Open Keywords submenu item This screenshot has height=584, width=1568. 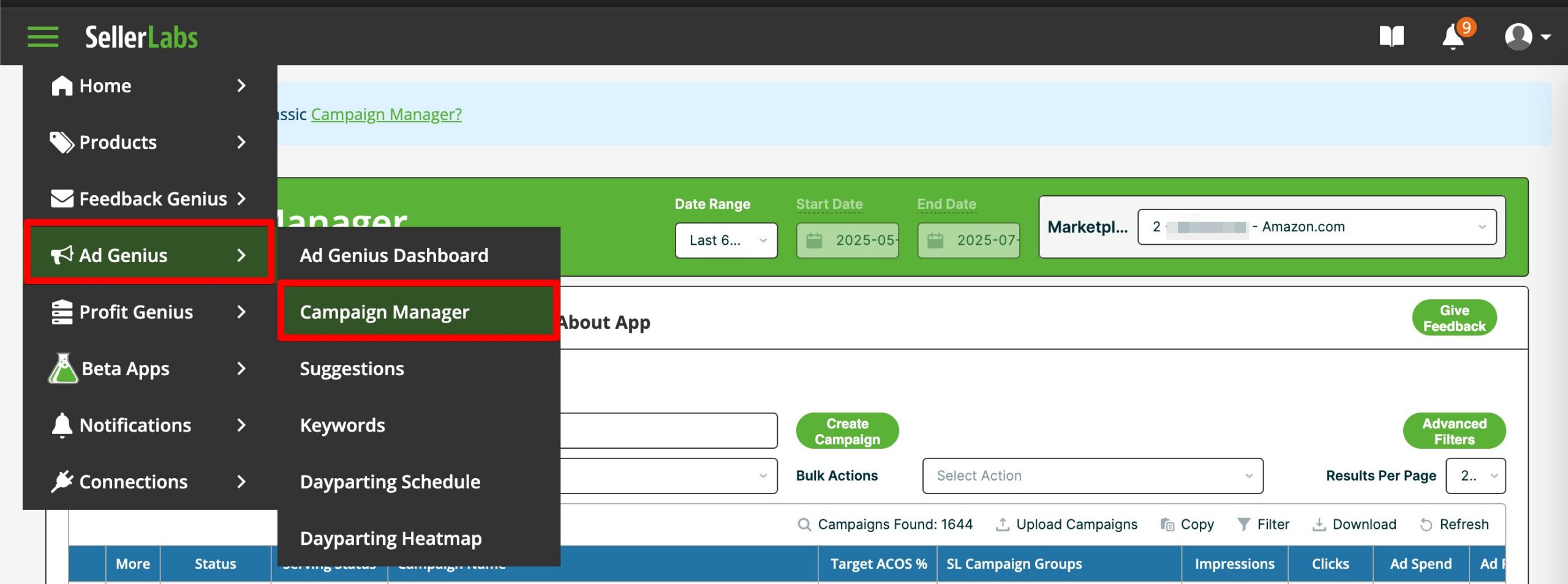click(x=419, y=425)
